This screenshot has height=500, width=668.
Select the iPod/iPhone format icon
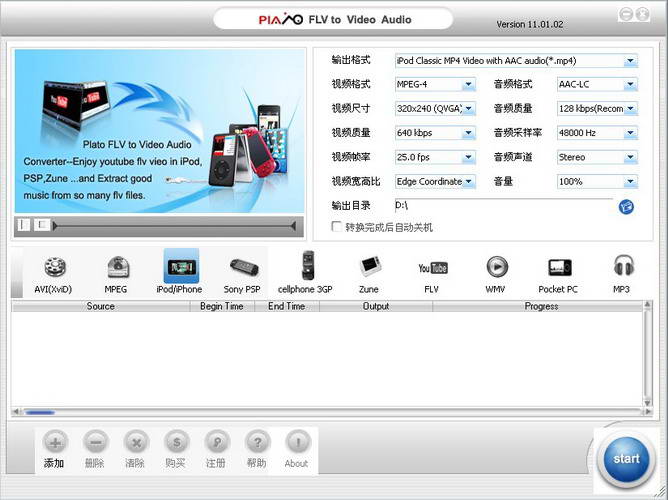[181, 267]
